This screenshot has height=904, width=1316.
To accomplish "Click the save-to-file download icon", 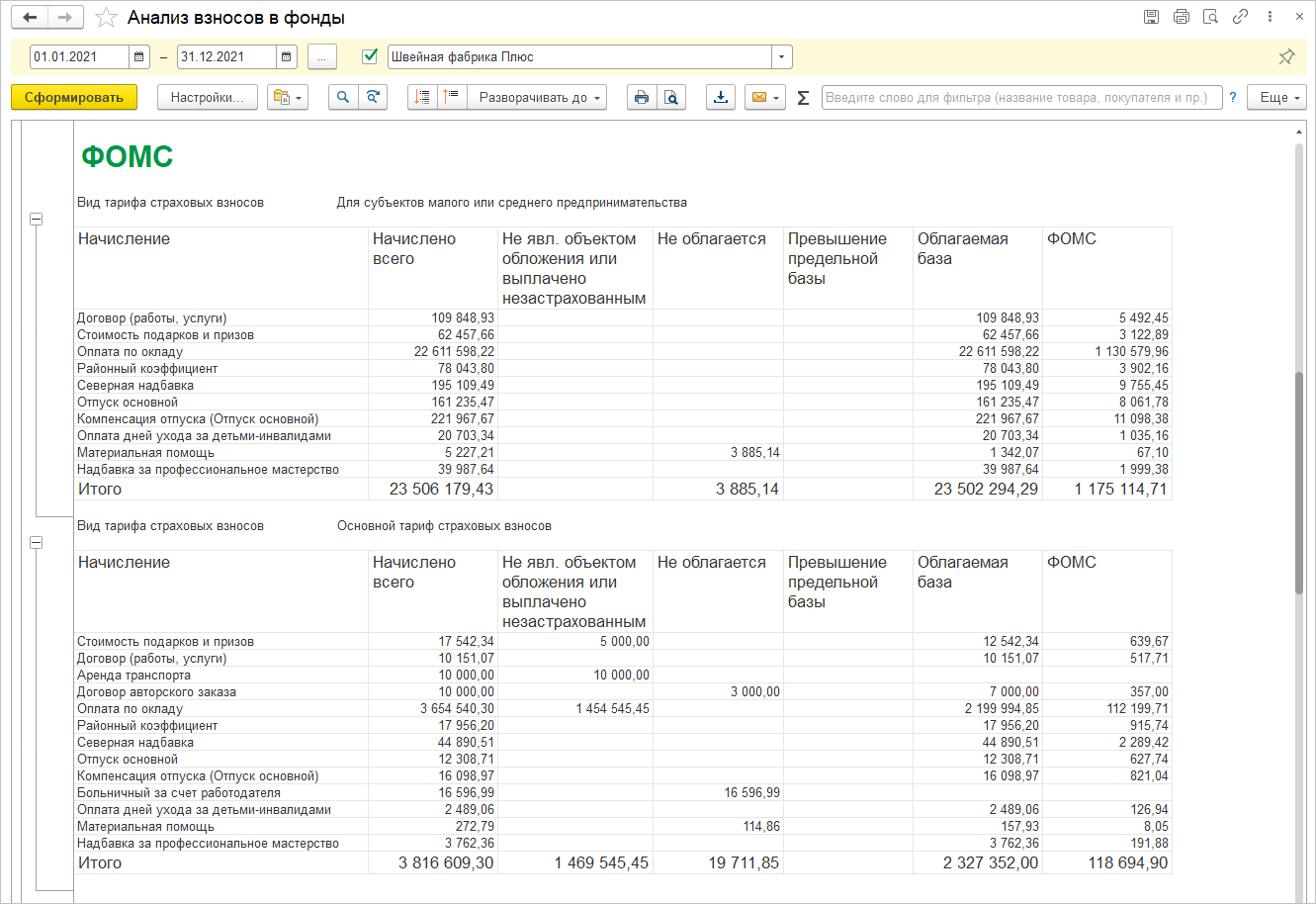I will (x=721, y=97).
